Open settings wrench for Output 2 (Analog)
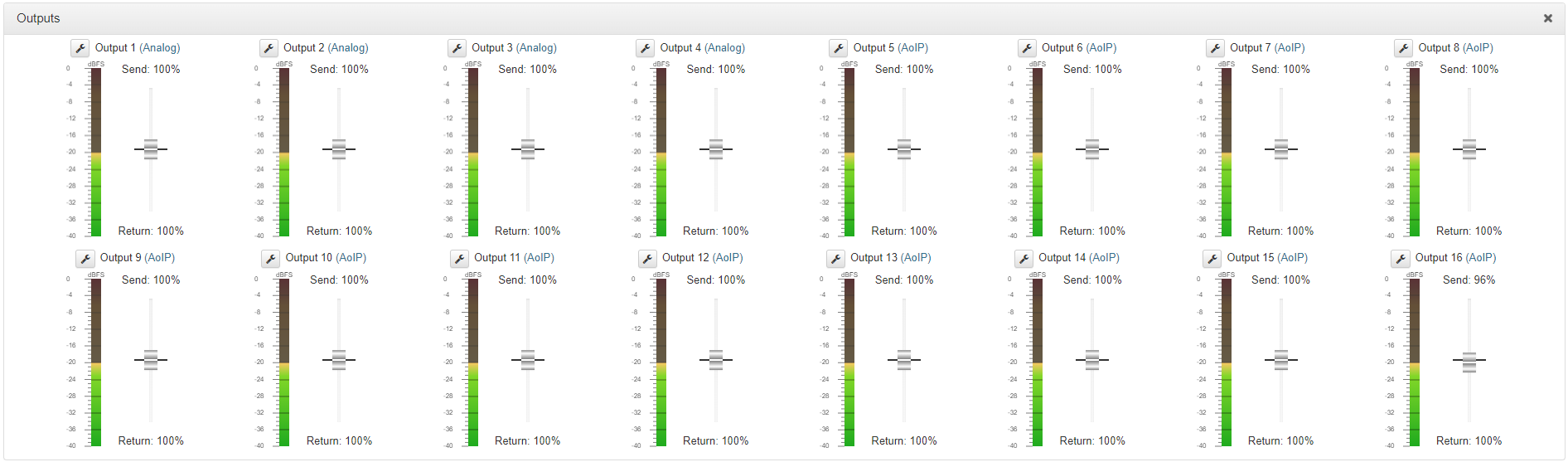The image size is (1568, 462). [x=268, y=48]
